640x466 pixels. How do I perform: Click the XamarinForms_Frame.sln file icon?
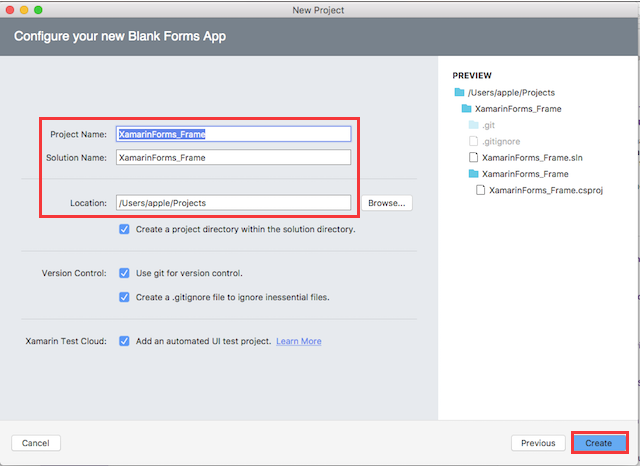474,158
